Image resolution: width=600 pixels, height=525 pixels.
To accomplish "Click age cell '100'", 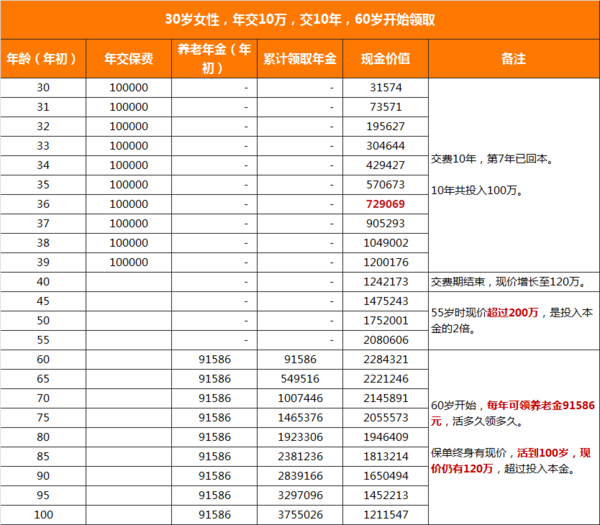I will point(43,515).
